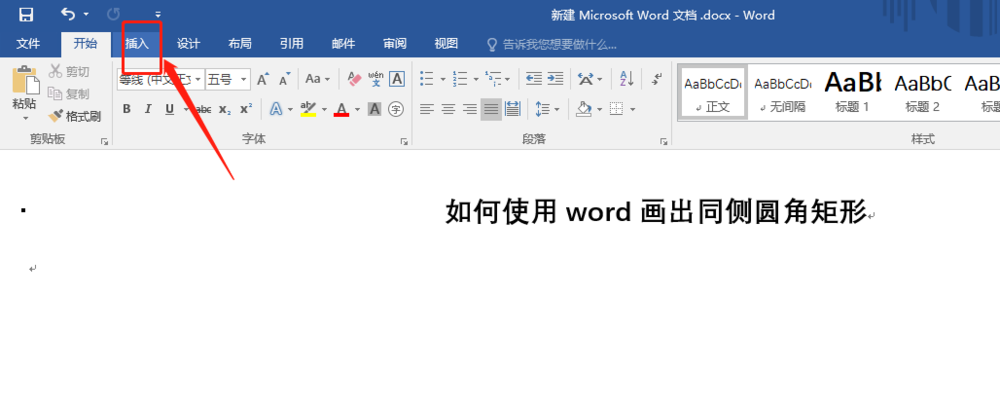Activate the 格式刷 format painter
The image size is (1000, 396).
(75, 116)
